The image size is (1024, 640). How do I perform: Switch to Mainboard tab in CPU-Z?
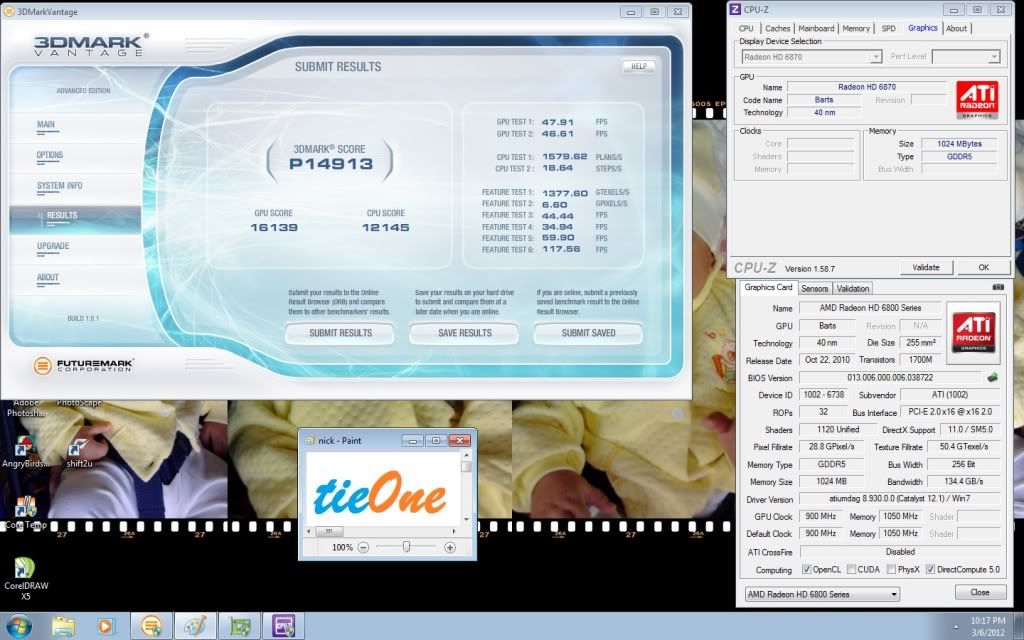[816, 29]
